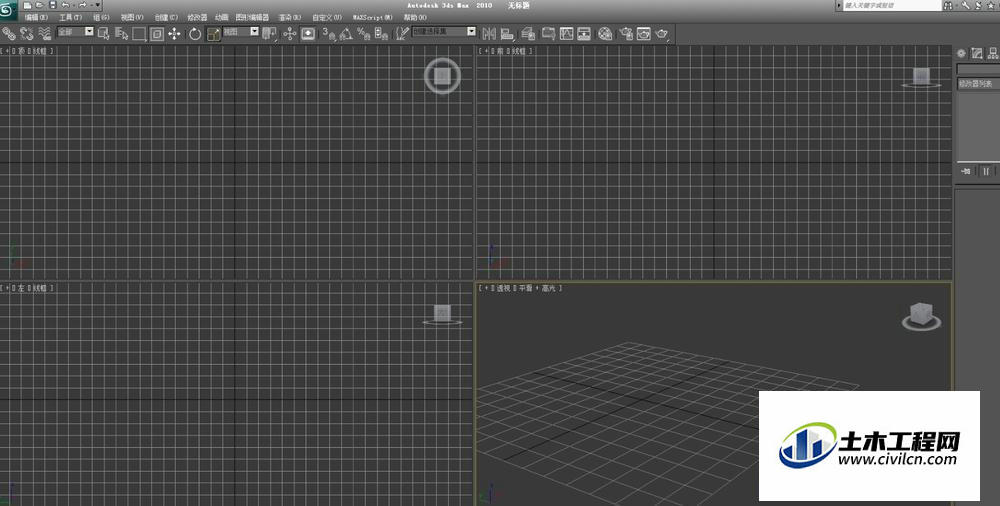
Task: Select the Select Object tool
Action: [x=103, y=33]
